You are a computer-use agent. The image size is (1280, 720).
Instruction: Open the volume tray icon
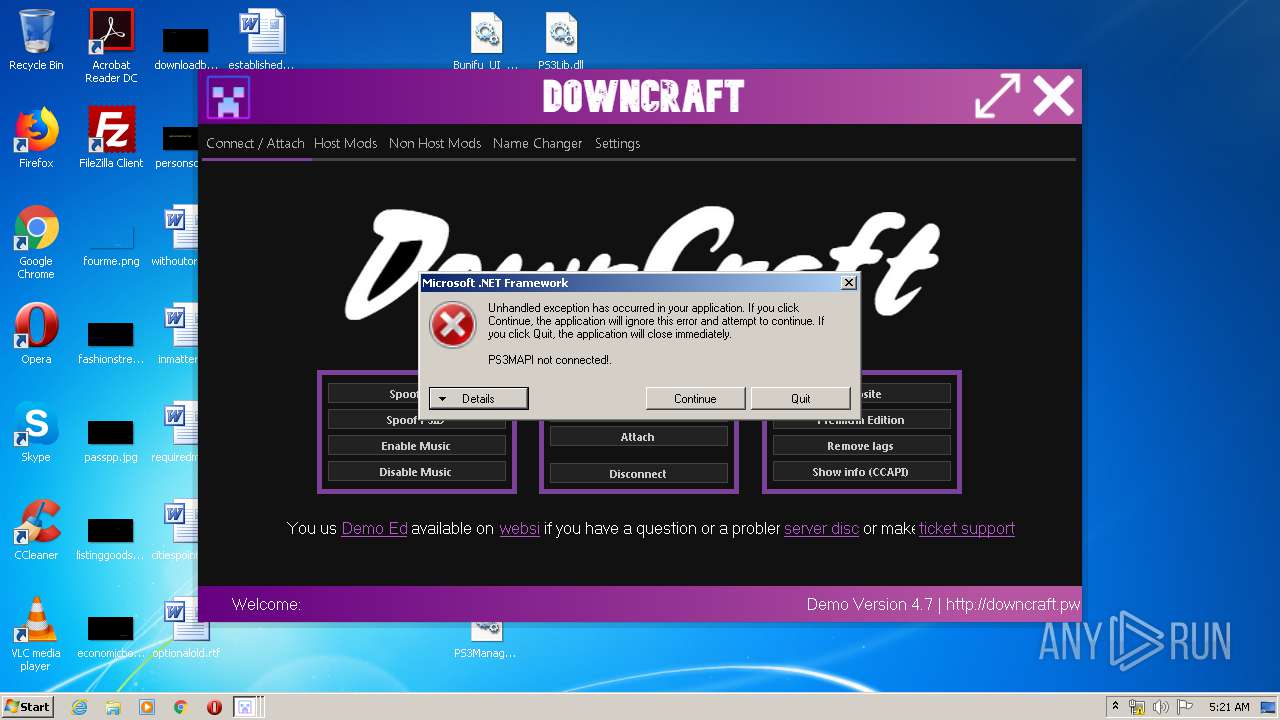point(1161,707)
